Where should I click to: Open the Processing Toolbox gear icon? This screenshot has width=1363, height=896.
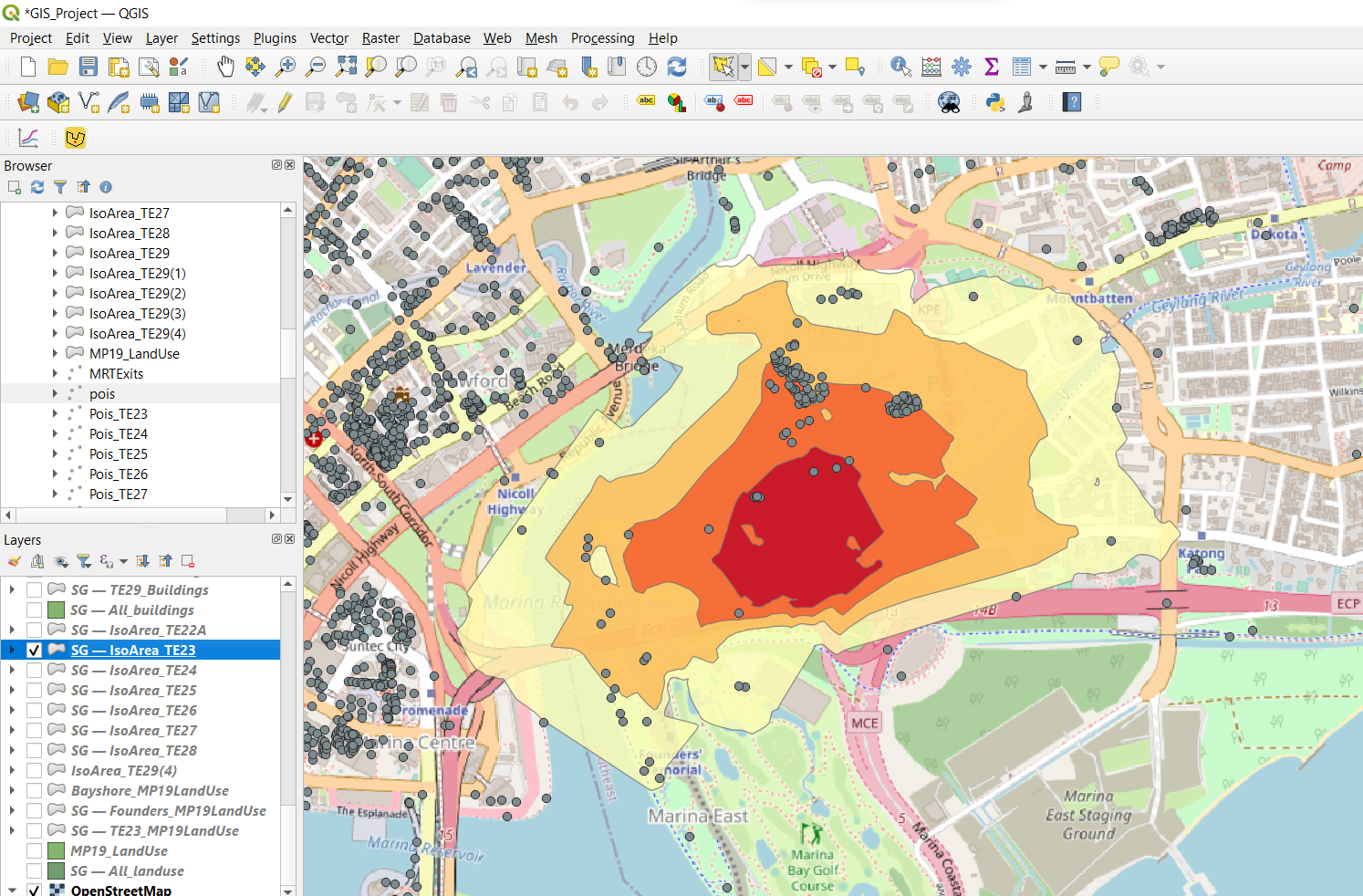click(x=962, y=67)
